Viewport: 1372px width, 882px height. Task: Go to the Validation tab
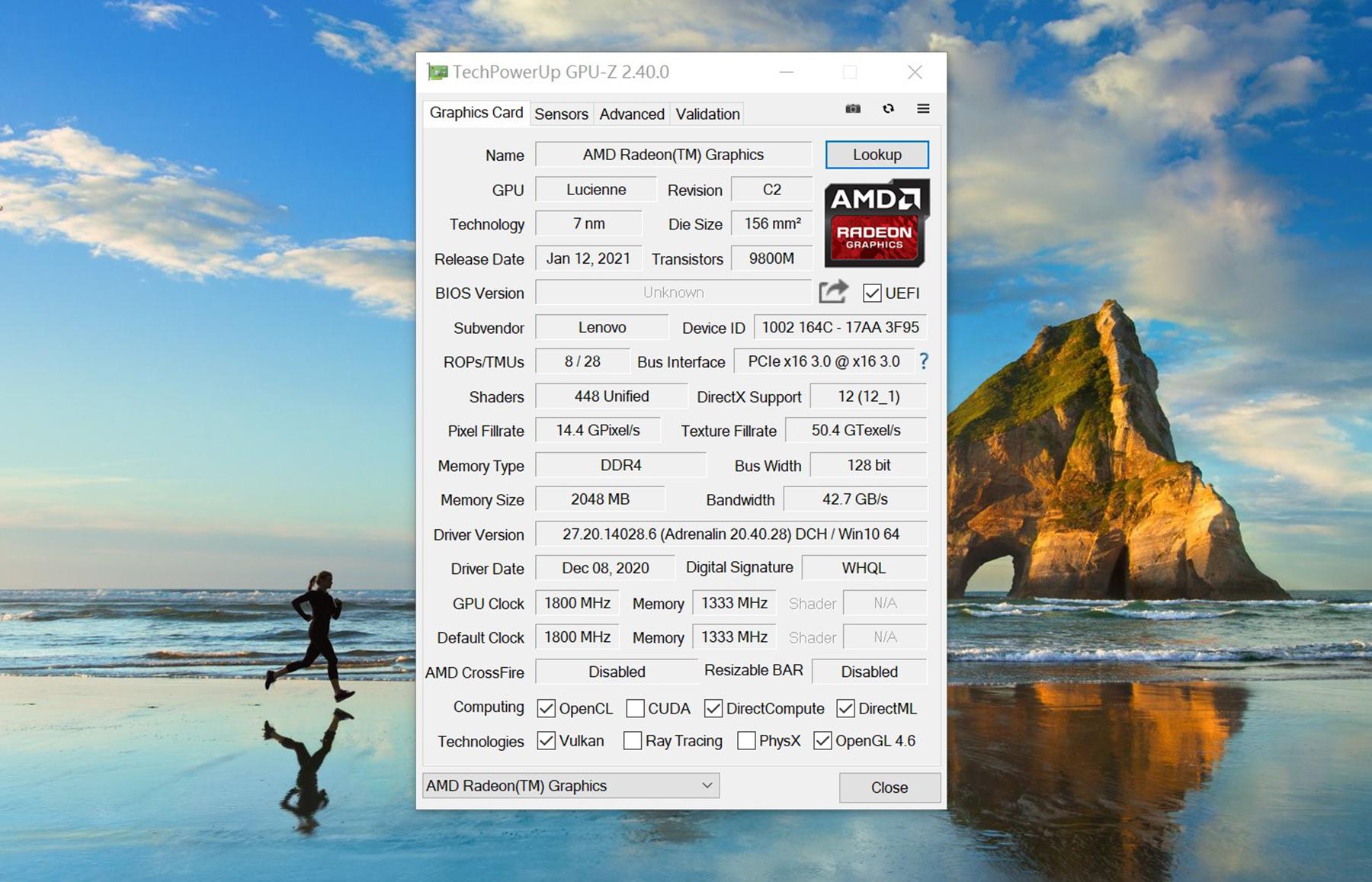[x=707, y=114]
